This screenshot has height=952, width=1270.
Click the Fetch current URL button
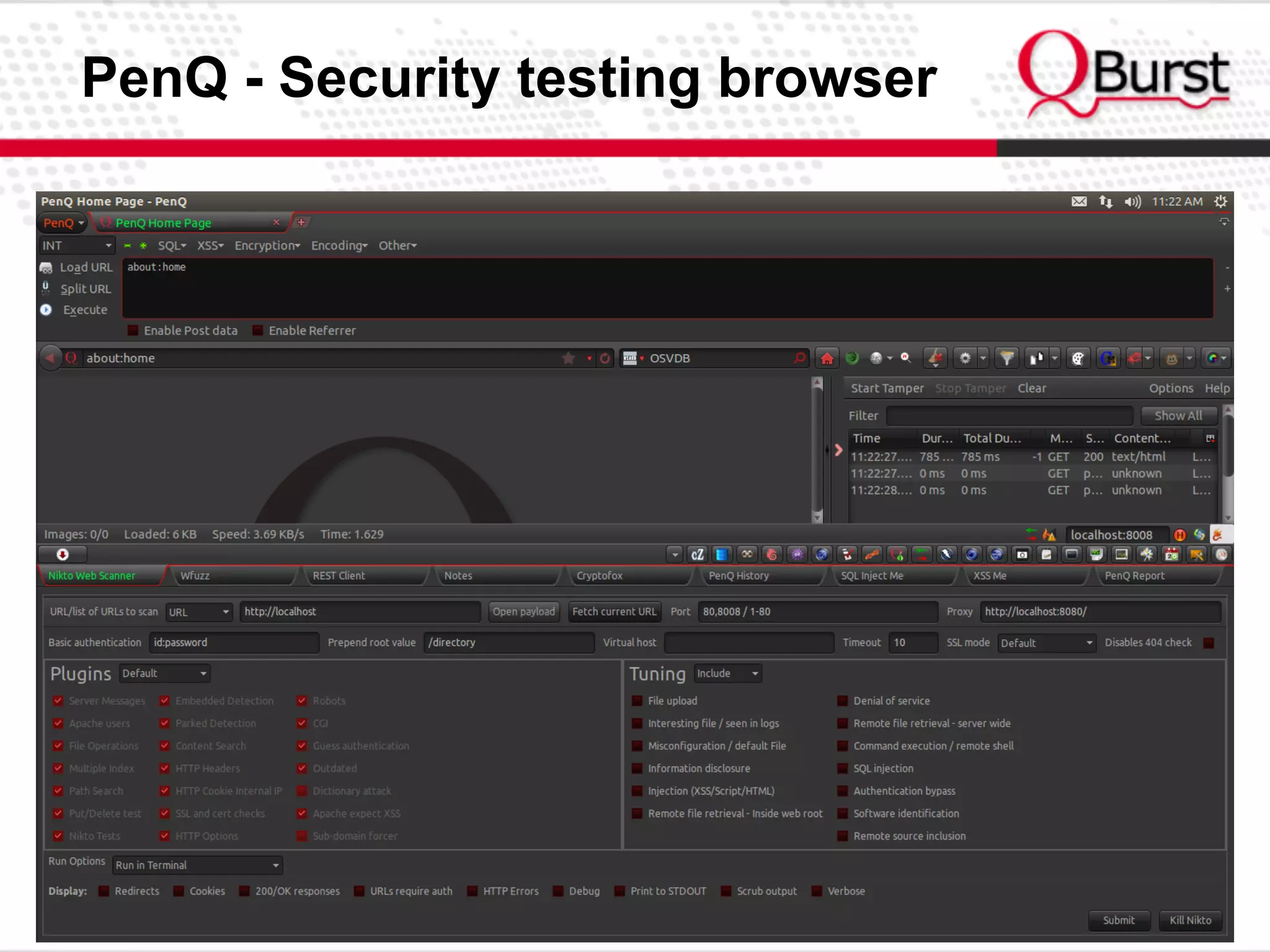(x=615, y=612)
